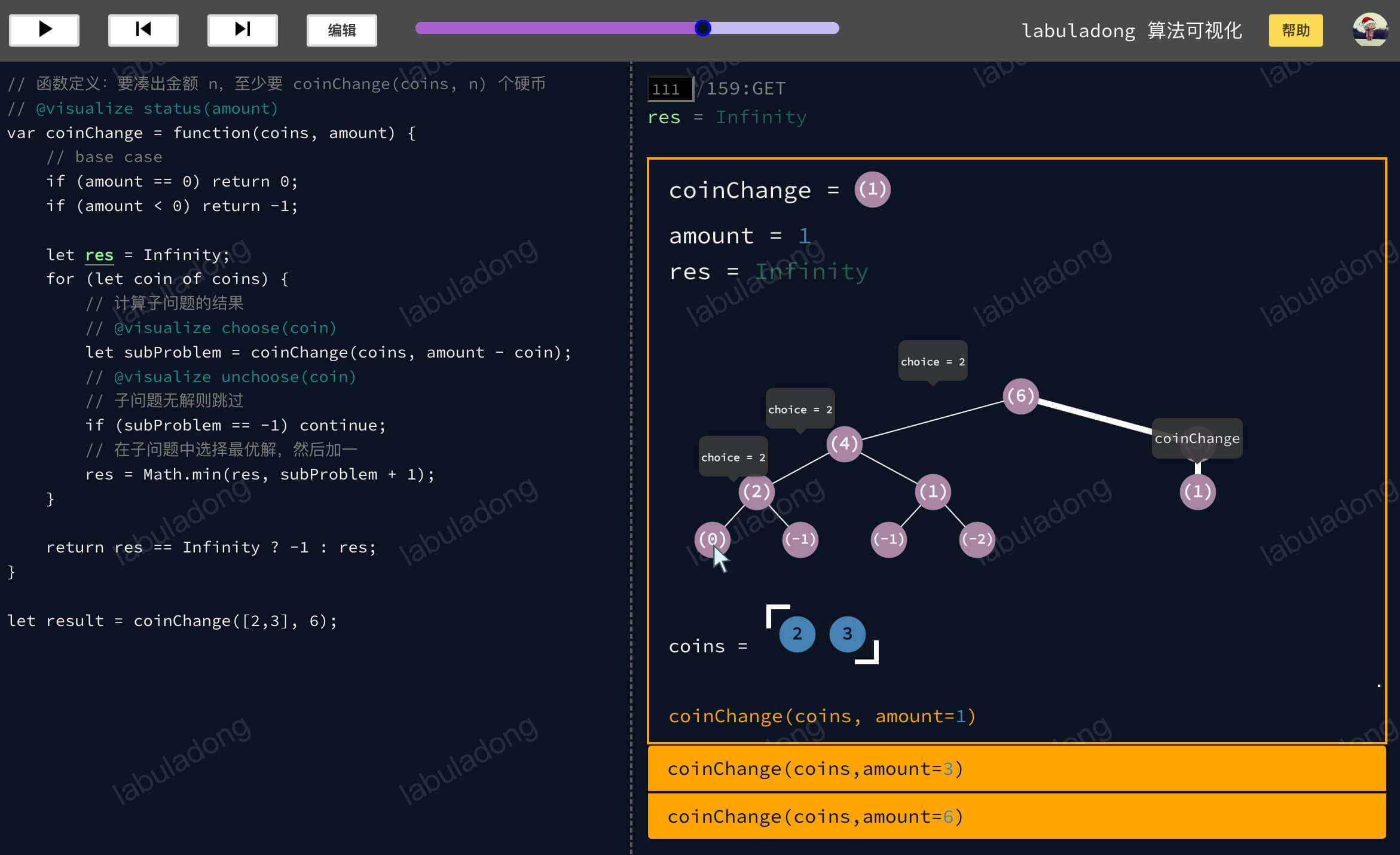1400x855 pixels.
Task: Select the root tree node (6)
Action: tap(1020, 396)
